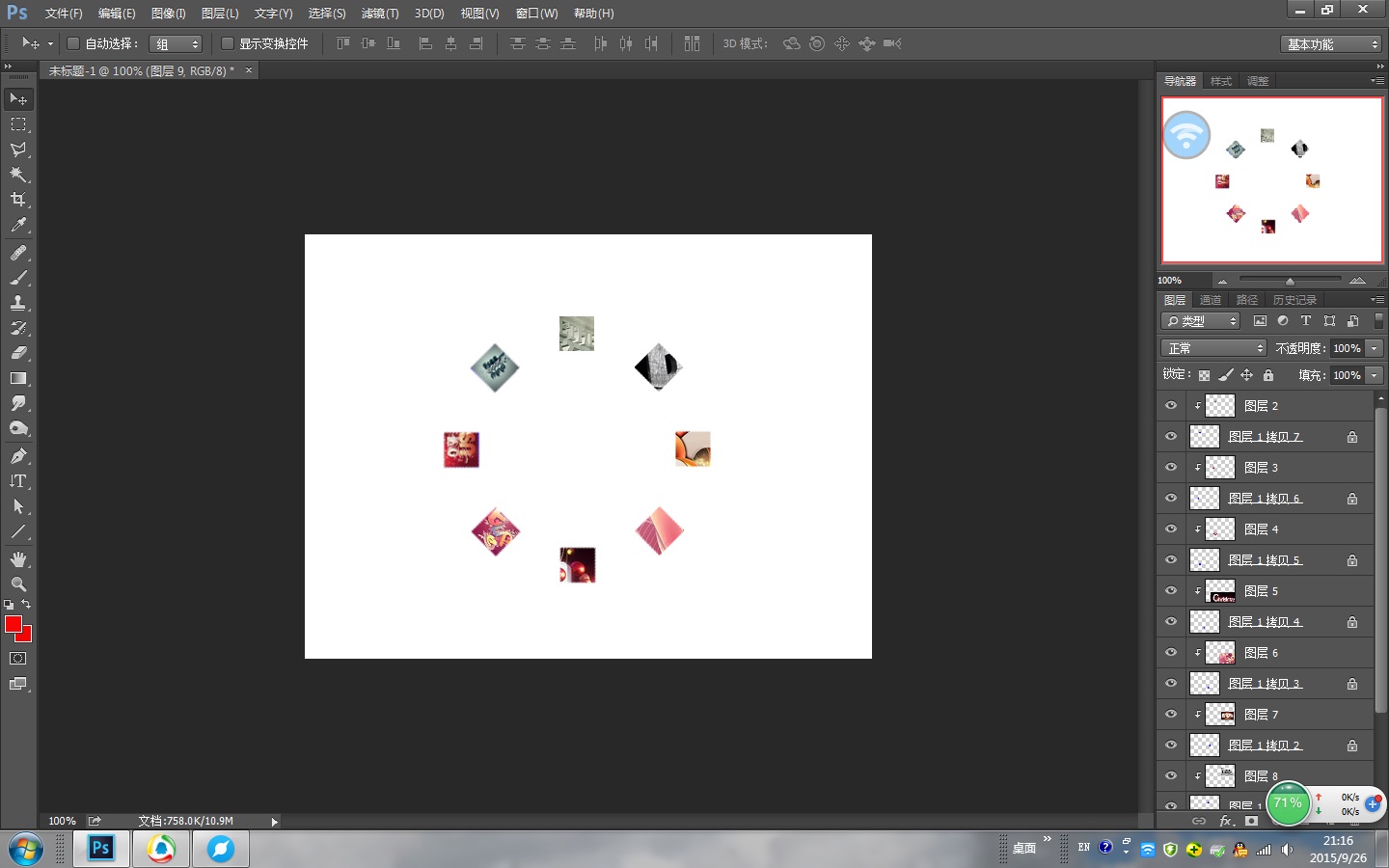Select the Horizontal Type tool

tap(18, 481)
